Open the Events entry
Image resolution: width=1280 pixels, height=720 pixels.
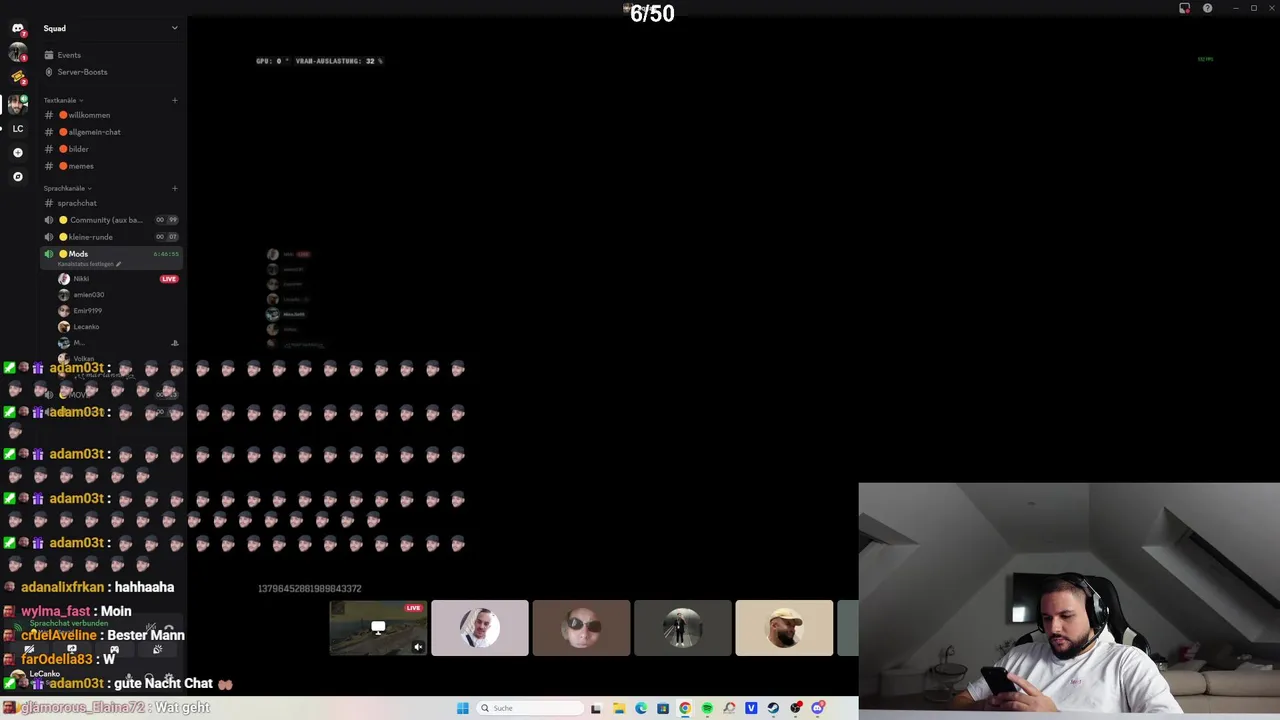(x=110, y=55)
